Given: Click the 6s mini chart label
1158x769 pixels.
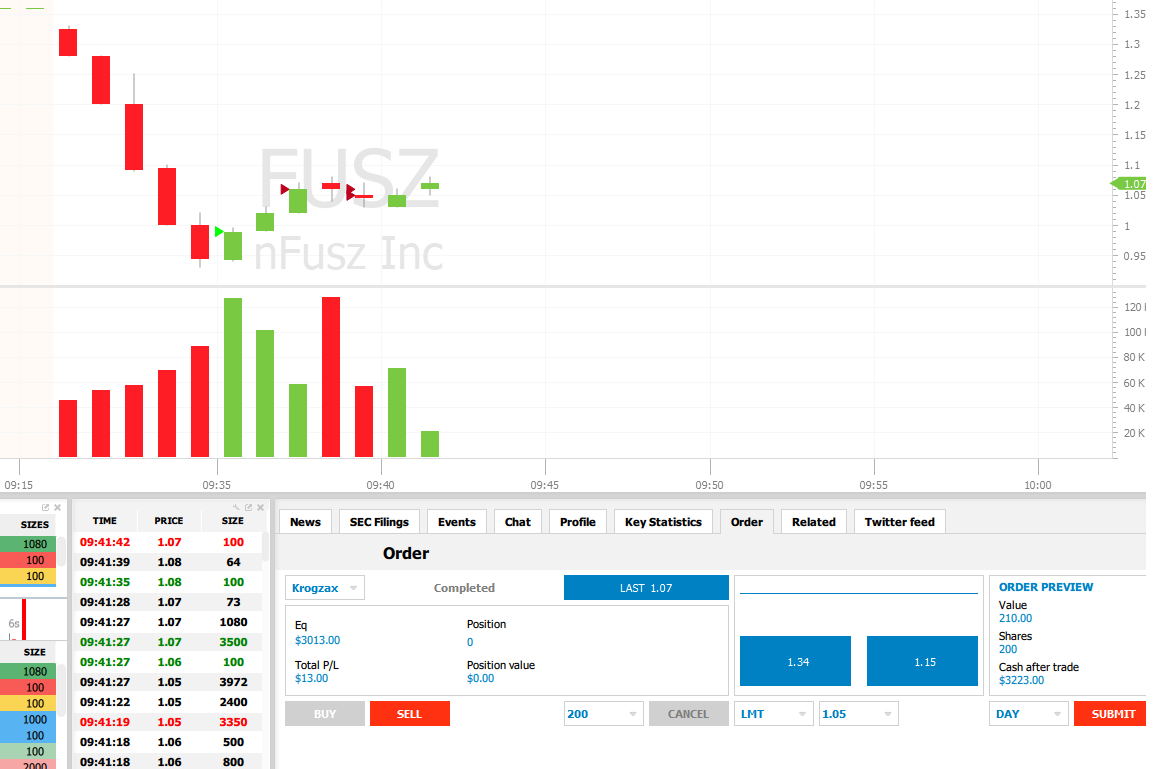Looking at the screenshot, I should [13, 623].
